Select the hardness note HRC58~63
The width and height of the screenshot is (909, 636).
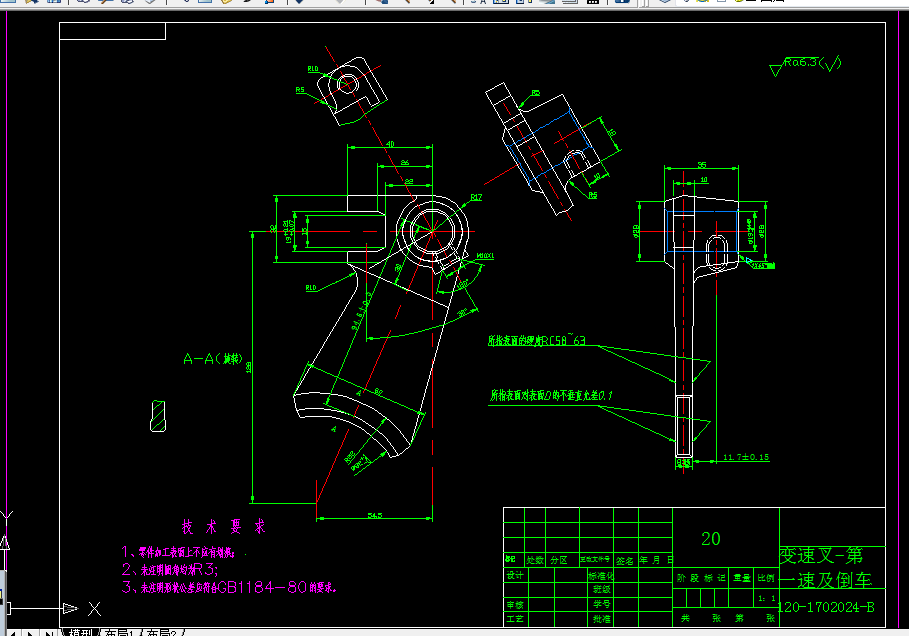(537, 340)
